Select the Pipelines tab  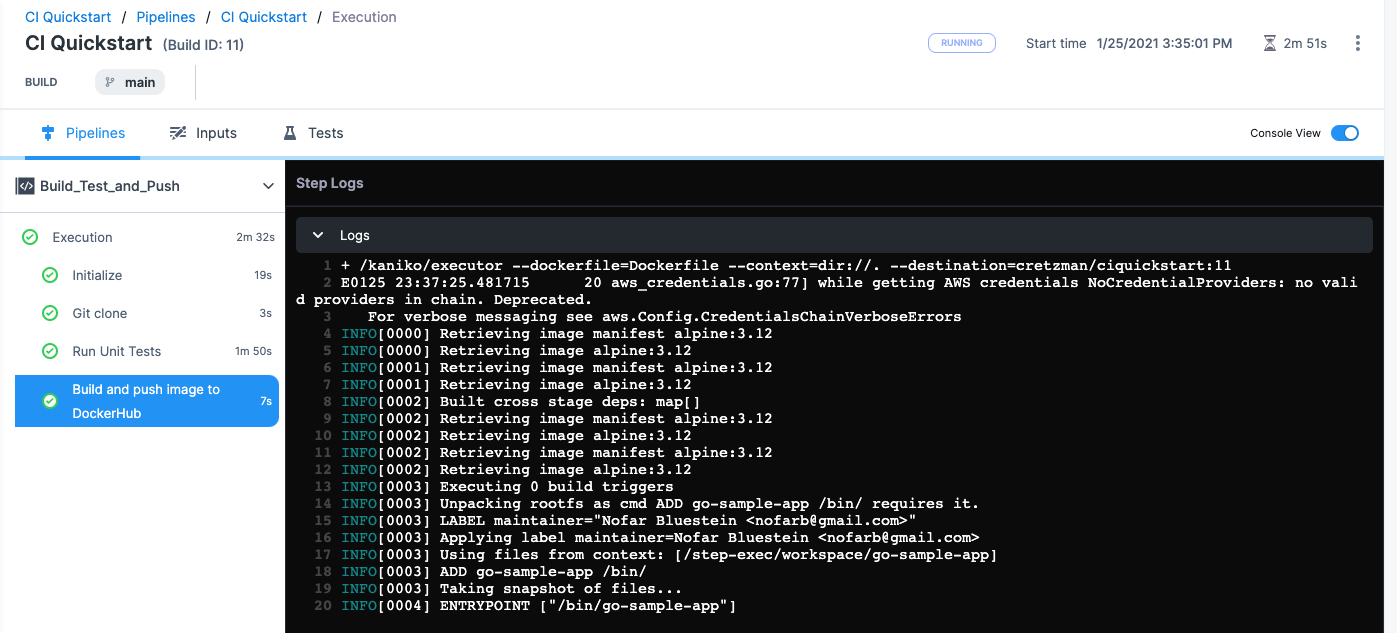tap(83, 133)
